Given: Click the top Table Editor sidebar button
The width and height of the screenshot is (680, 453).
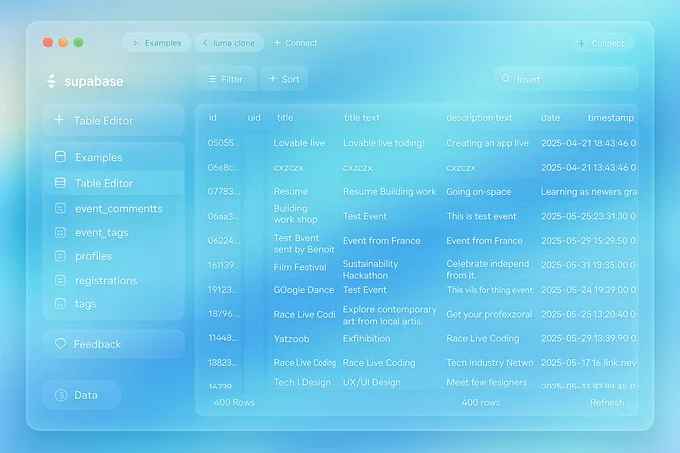Looking at the screenshot, I should tap(114, 120).
